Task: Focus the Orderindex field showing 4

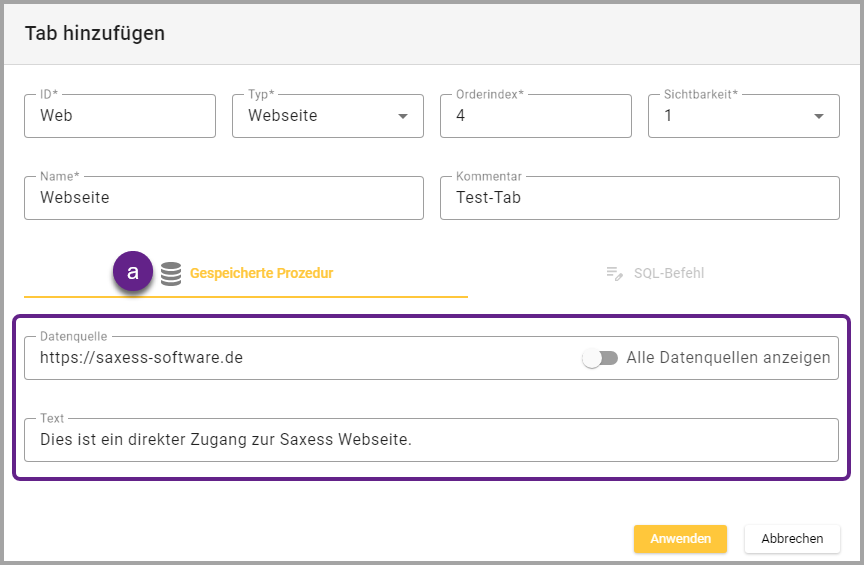Action: click(x=536, y=116)
